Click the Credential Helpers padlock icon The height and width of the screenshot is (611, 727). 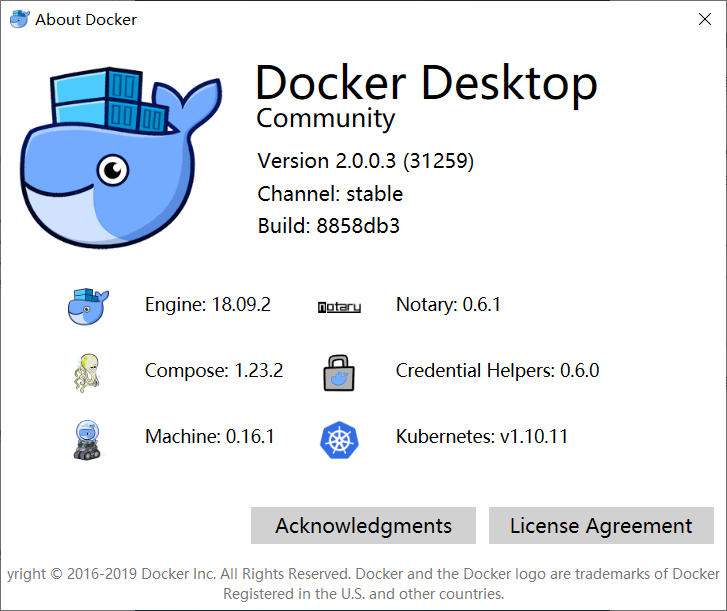tap(339, 373)
